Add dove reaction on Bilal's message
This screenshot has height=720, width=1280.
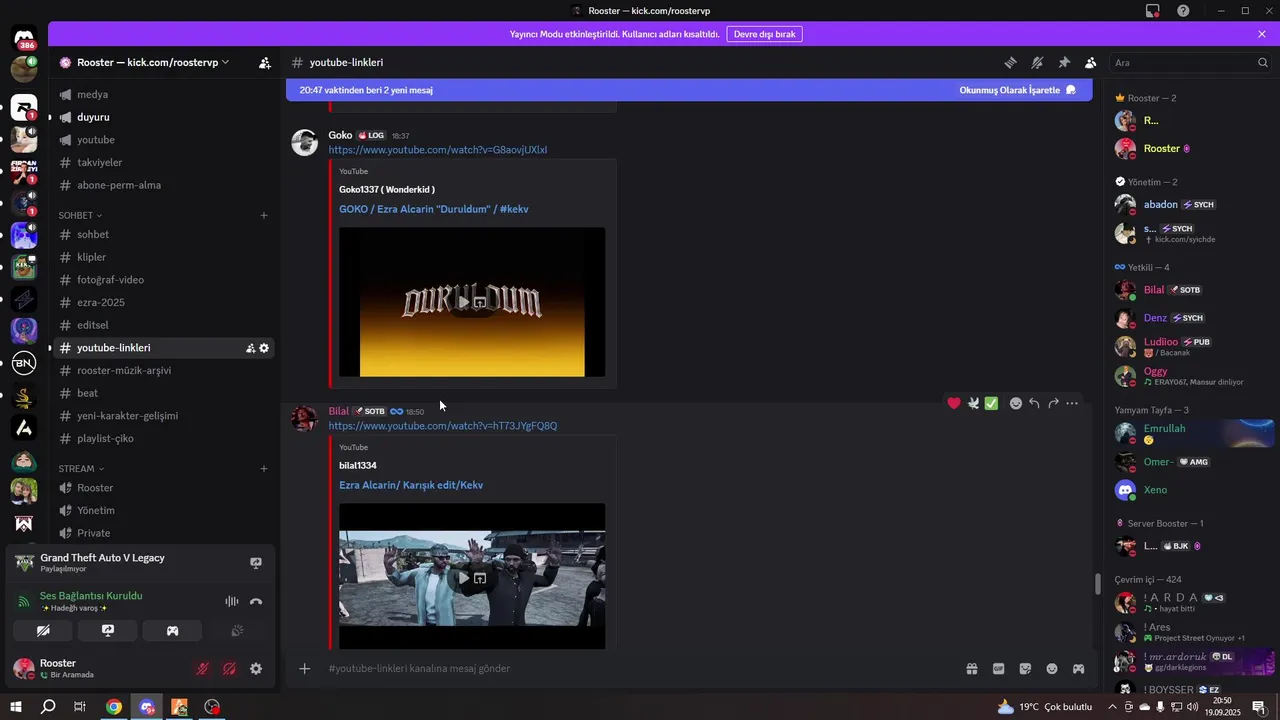(973, 403)
